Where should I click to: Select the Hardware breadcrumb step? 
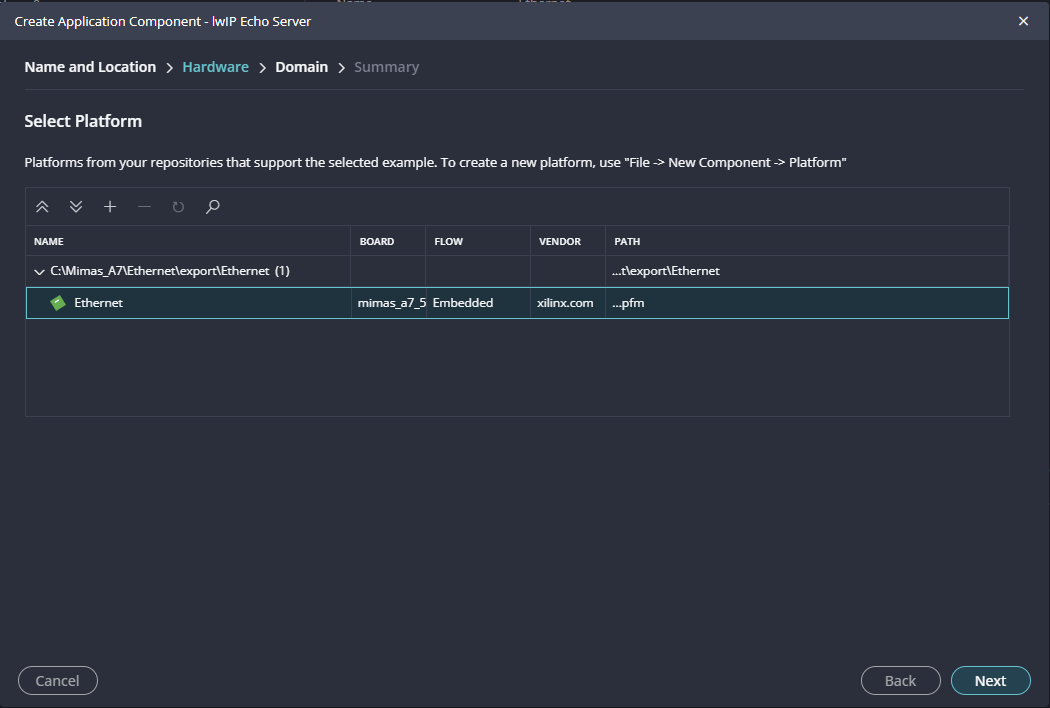215,67
